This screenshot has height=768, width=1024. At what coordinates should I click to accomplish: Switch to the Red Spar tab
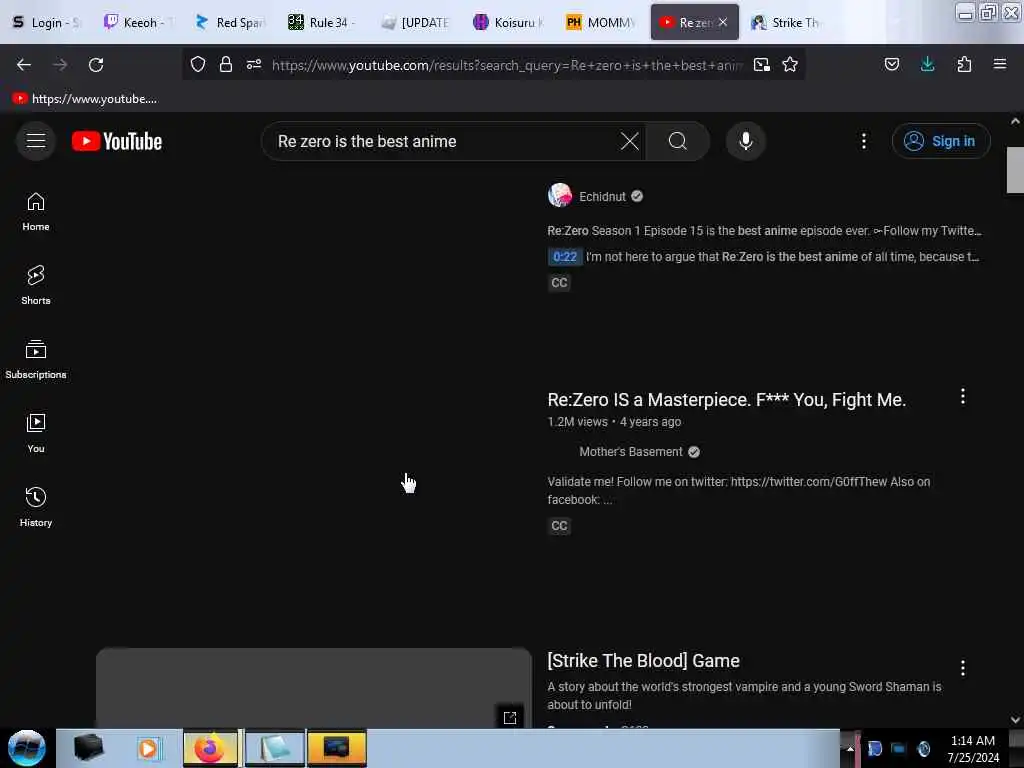pos(230,23)
